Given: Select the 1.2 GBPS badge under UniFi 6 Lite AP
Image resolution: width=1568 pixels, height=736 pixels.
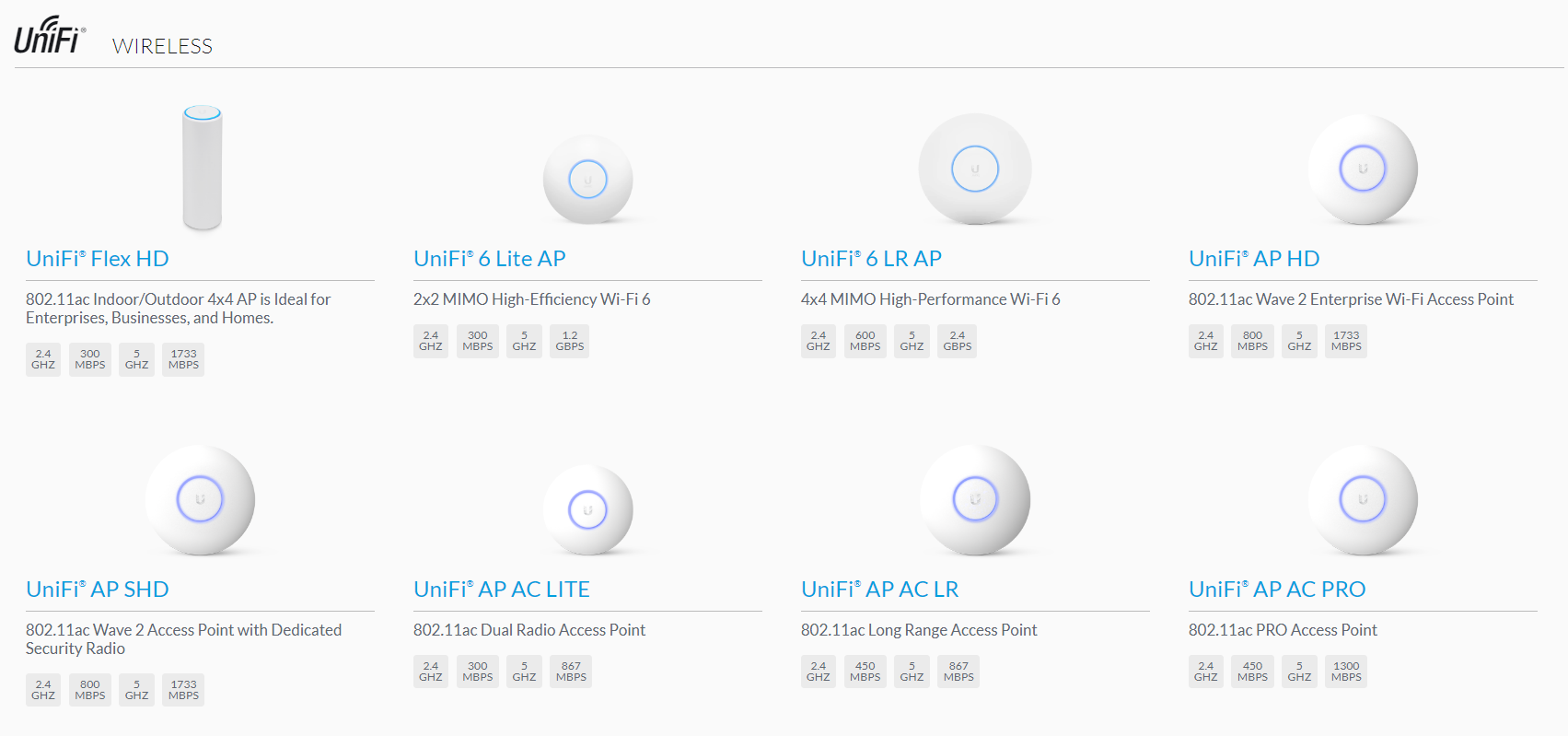Looking at the screenshot, I should pos(569,341).
